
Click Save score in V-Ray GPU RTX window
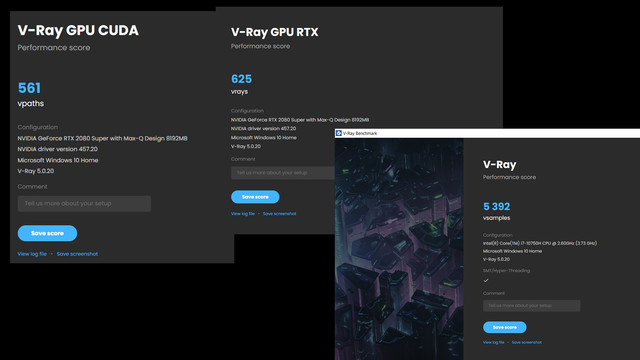tap(255, 197)
